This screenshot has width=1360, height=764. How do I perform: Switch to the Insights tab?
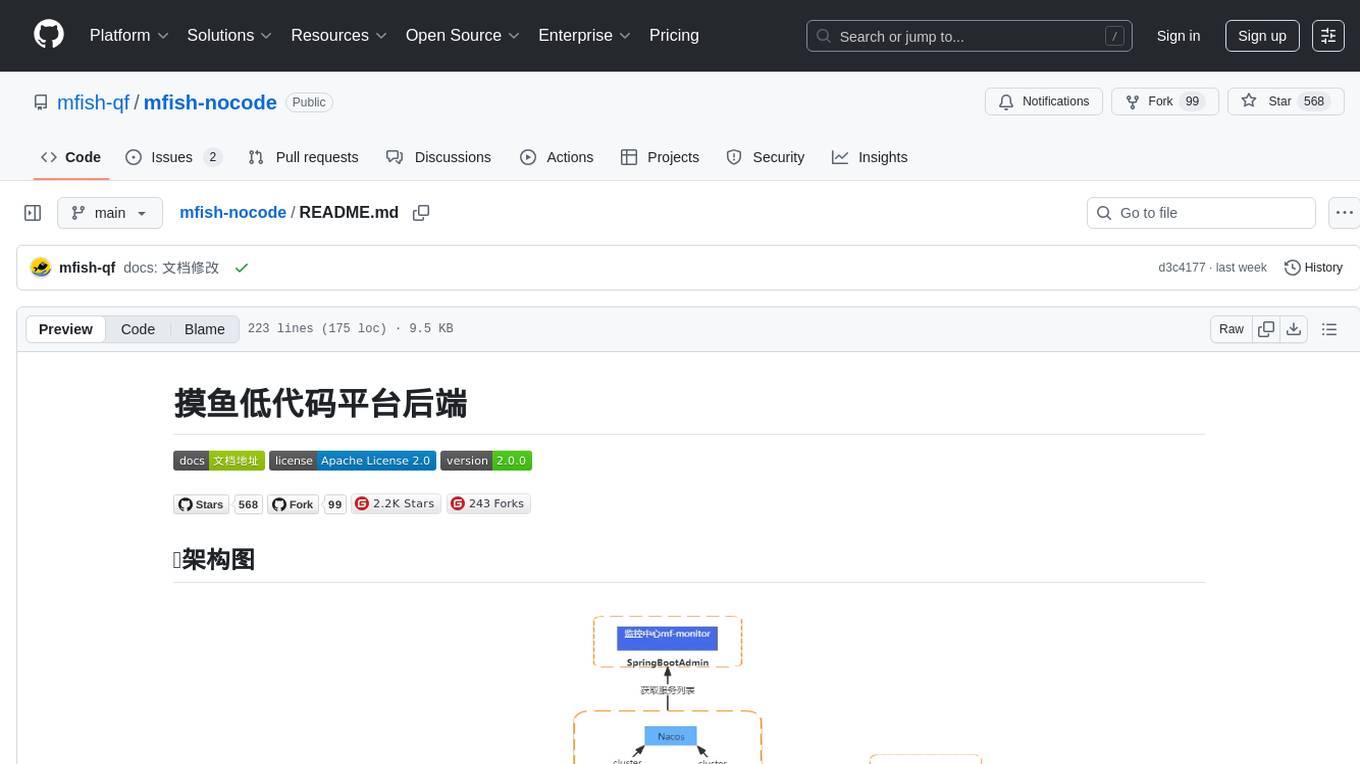(870, 157)
